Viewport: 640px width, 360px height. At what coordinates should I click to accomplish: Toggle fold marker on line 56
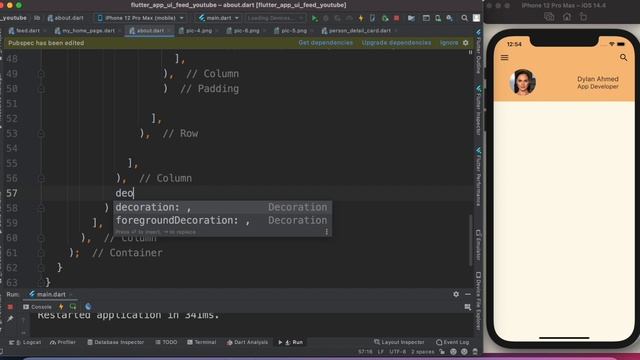41,178
